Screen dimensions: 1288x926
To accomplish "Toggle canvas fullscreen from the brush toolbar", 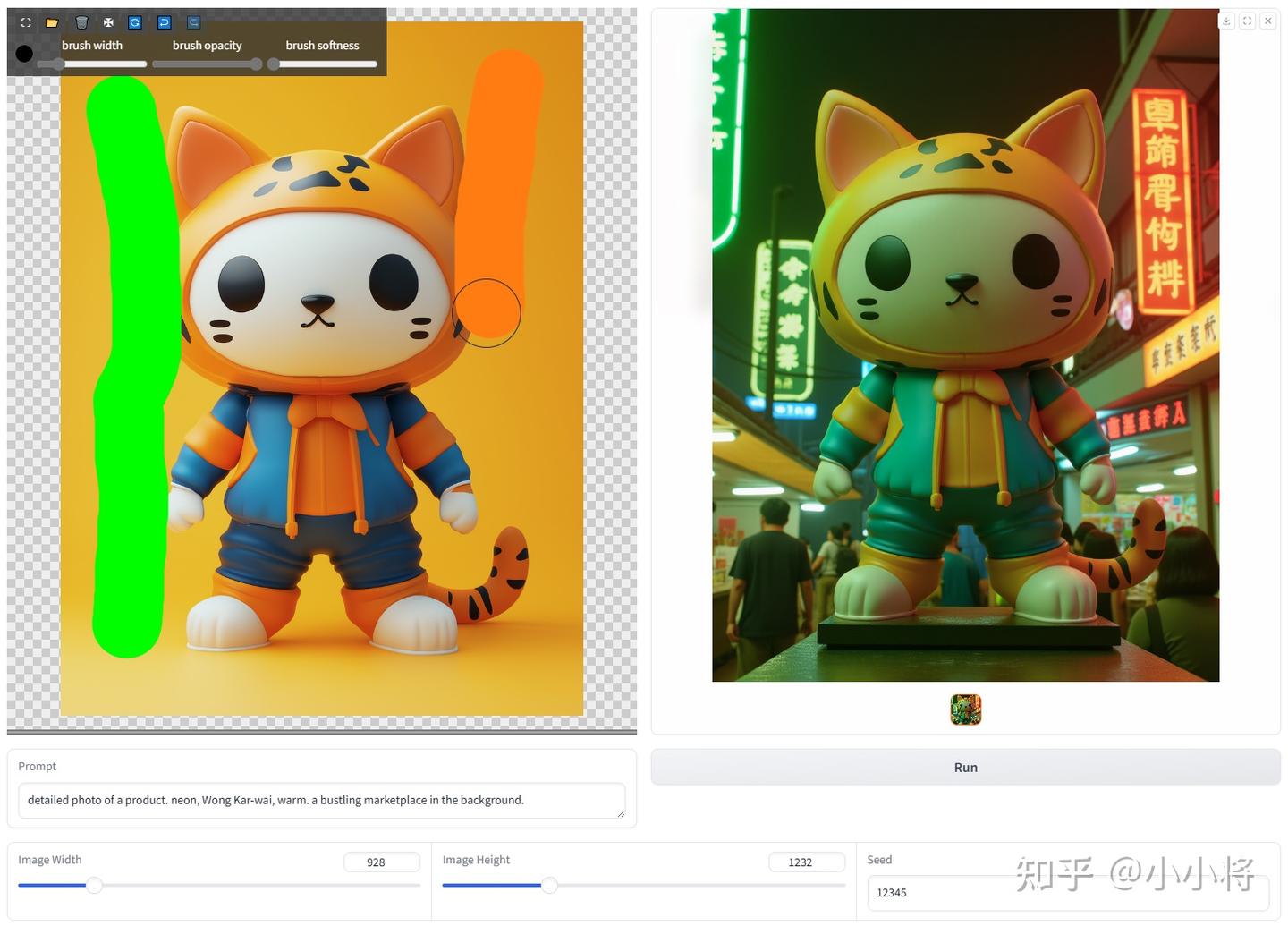I will pyautogui.click(x=26, y=22).
